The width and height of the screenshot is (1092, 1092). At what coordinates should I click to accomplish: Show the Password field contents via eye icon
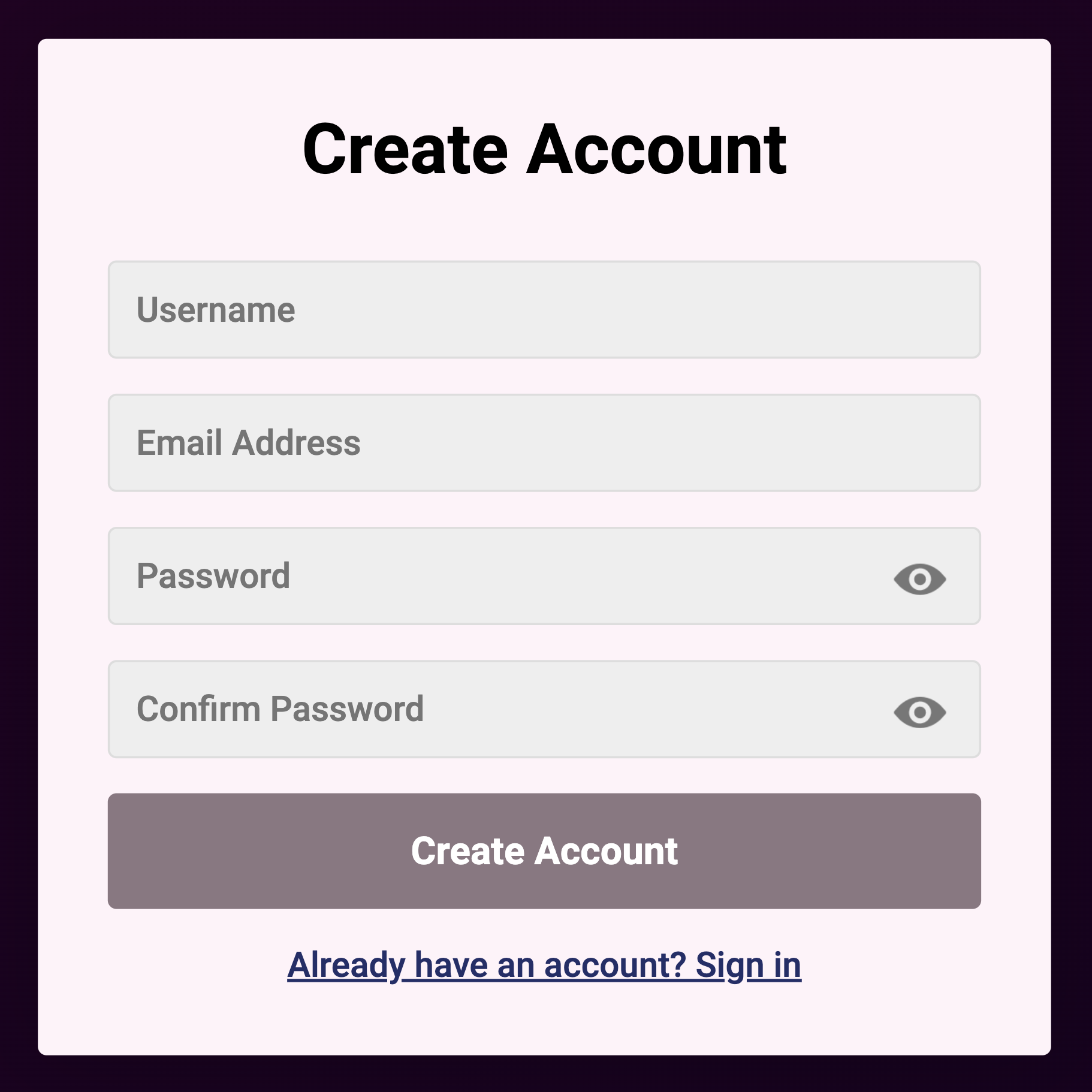point(919,579)
